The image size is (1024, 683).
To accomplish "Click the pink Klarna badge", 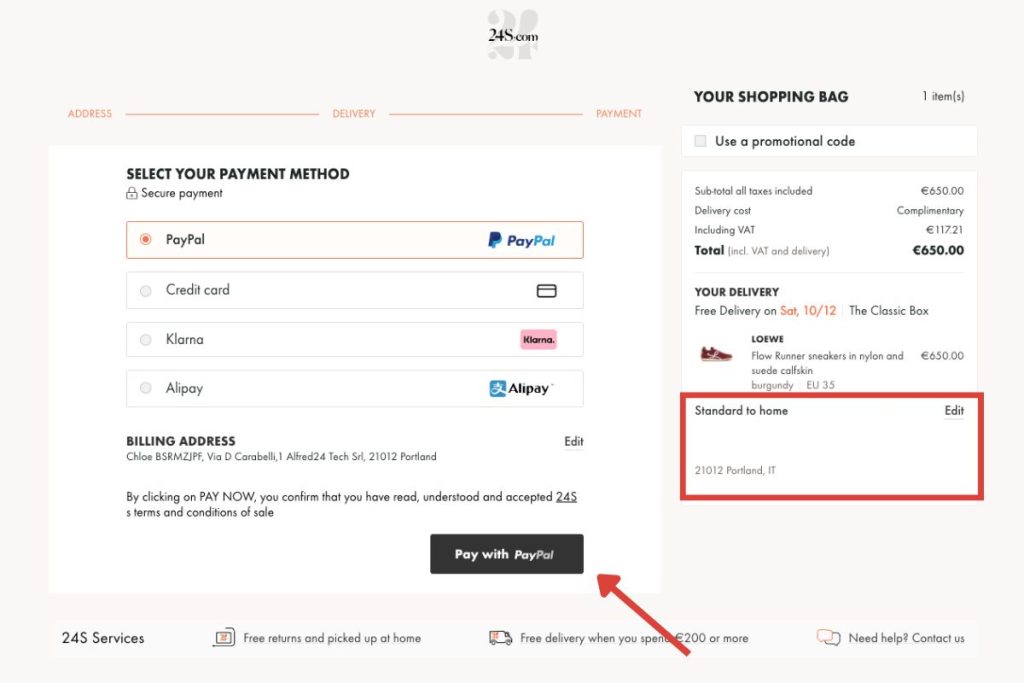I will point(538,340).
